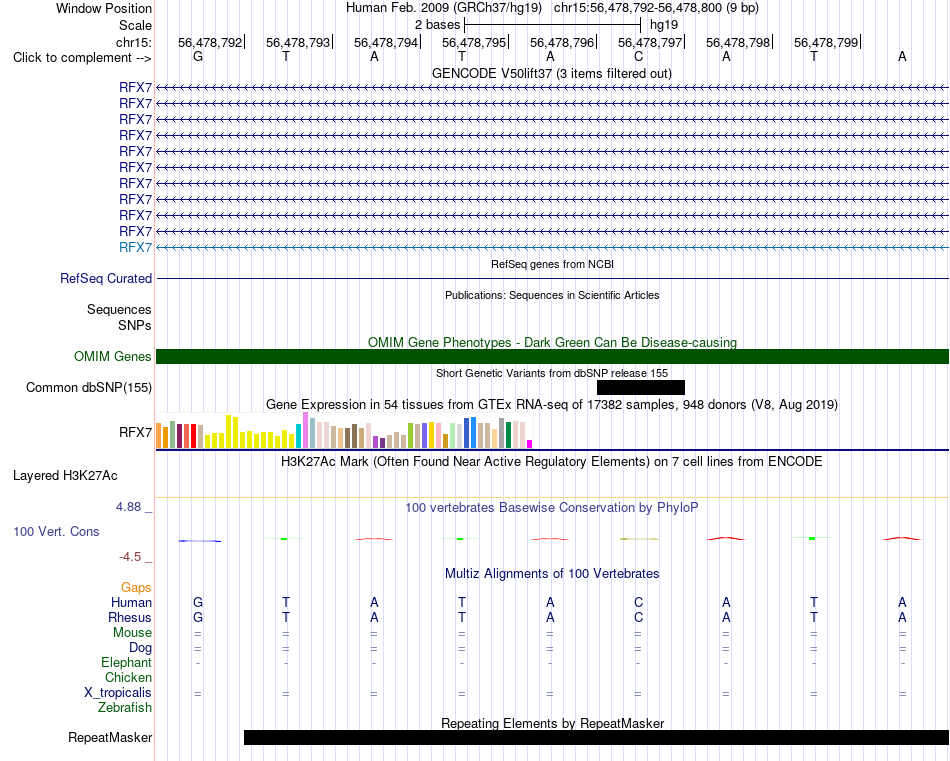Select the 'Dog' alignment row label
Image resolution: width=950 pixels, height=761 pixels.
click(x=140, y=648)
